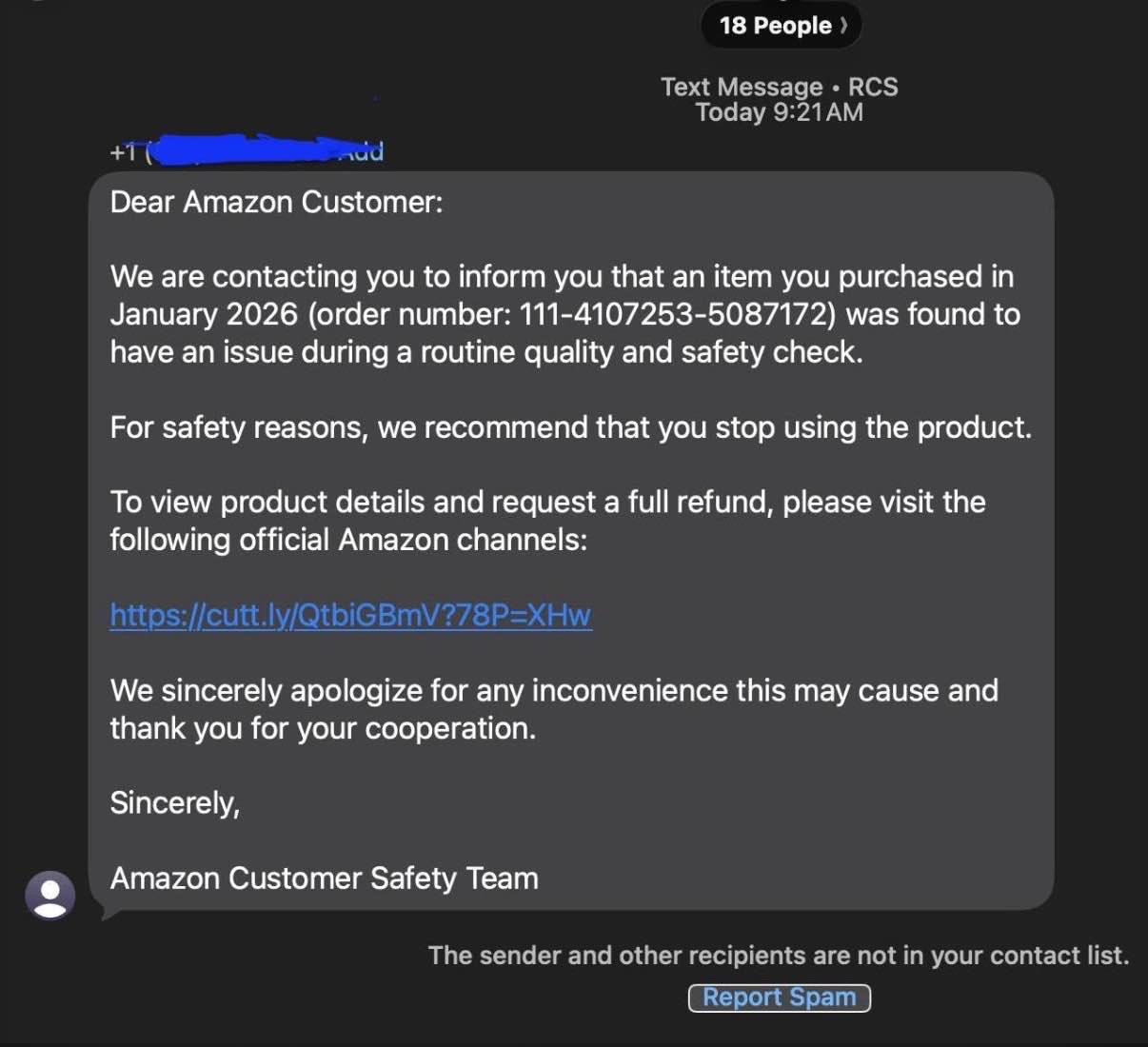Click the Amazon Customer Safety Team signature
Image resolution: width=1148 pixels, height=1047 pixels.
324,878
